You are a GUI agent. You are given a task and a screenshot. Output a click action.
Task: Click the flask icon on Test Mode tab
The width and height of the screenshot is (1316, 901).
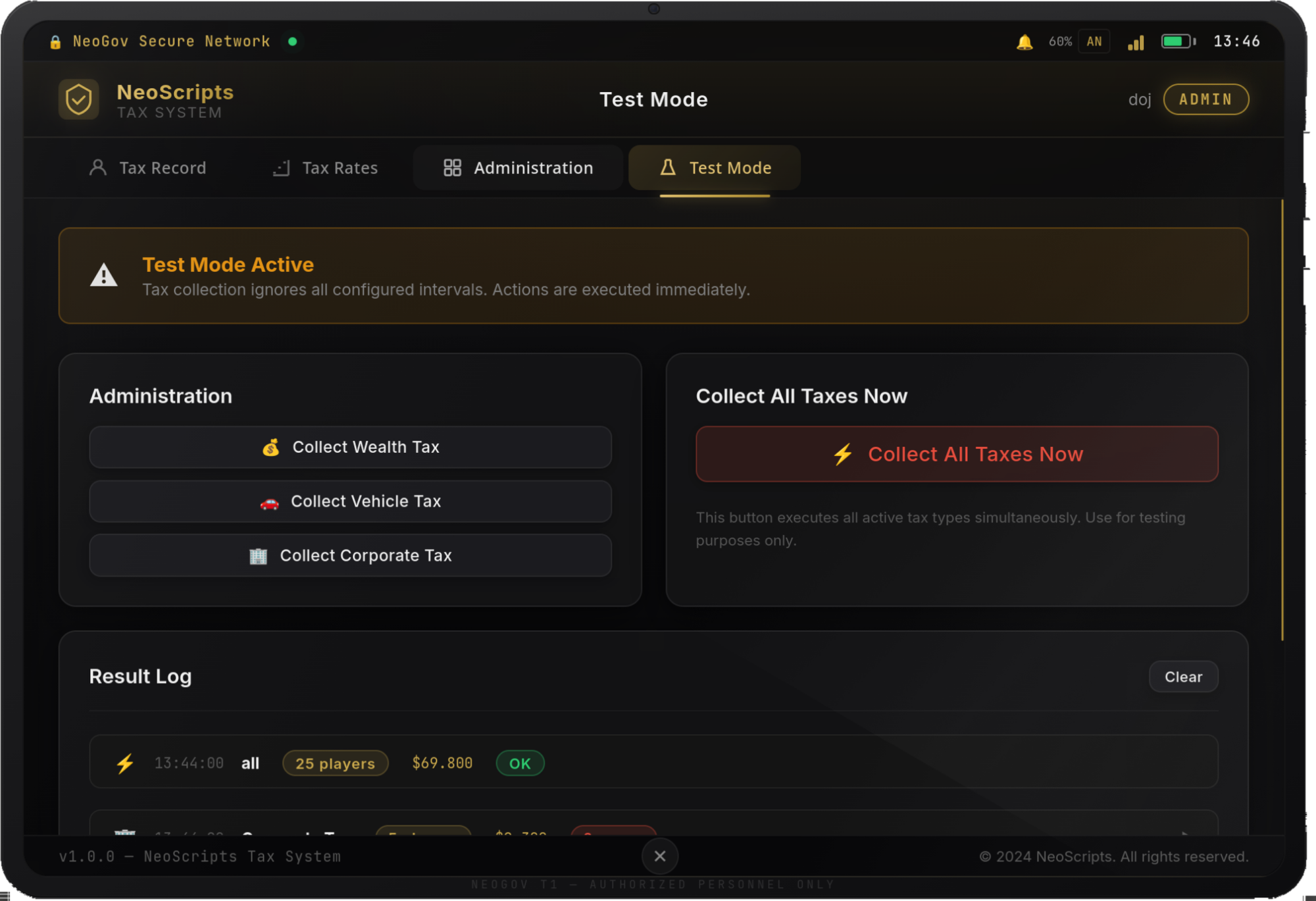pos(668,167)
